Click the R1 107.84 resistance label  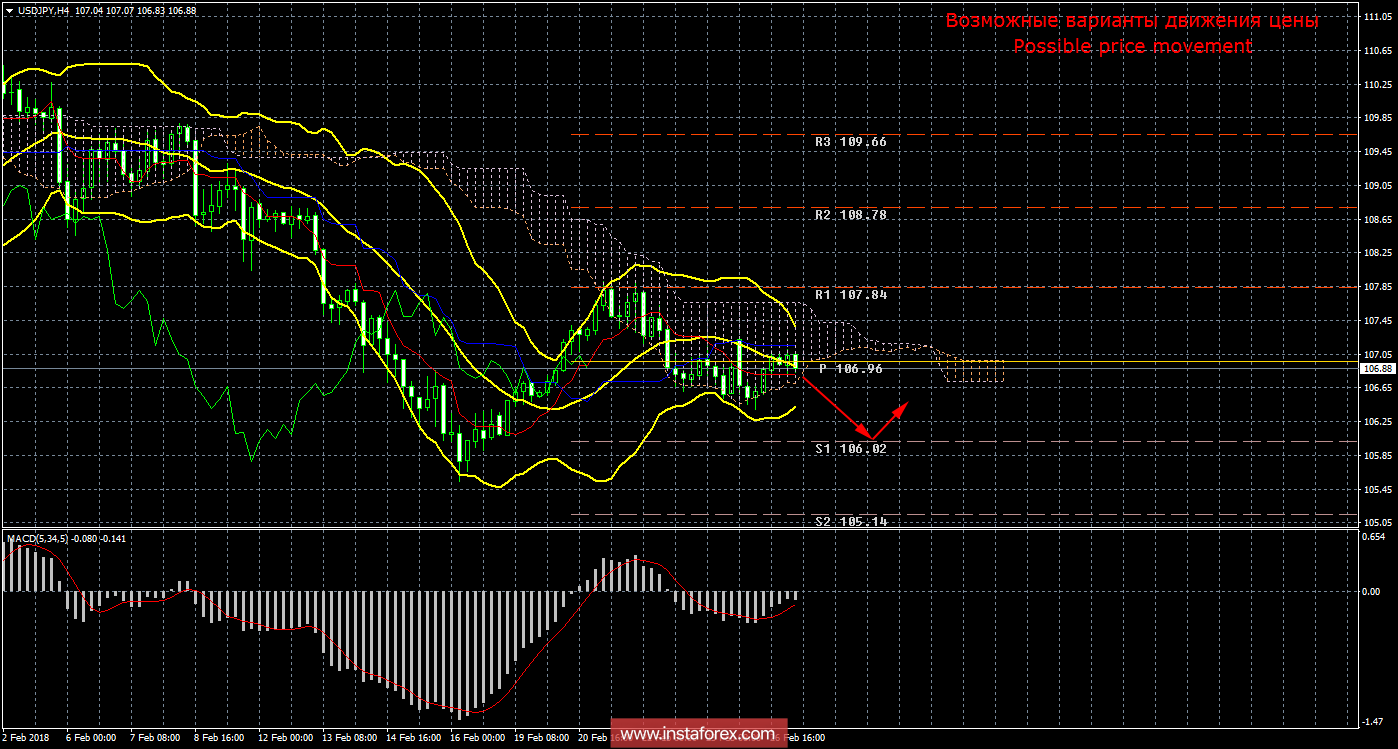click(x=851, y=295)
